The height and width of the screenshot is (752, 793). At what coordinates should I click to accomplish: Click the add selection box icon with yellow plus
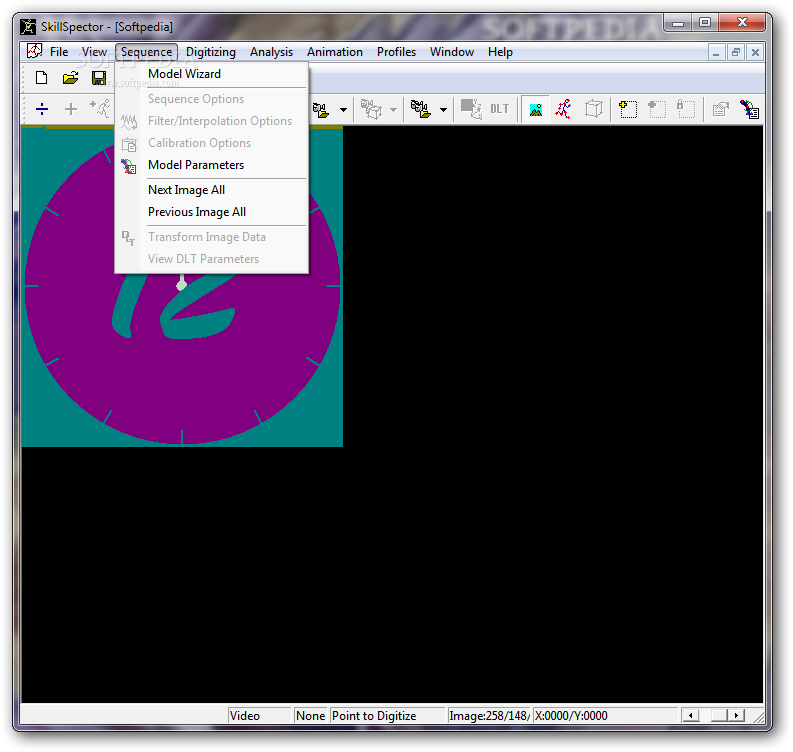click(x=628, y=109)
